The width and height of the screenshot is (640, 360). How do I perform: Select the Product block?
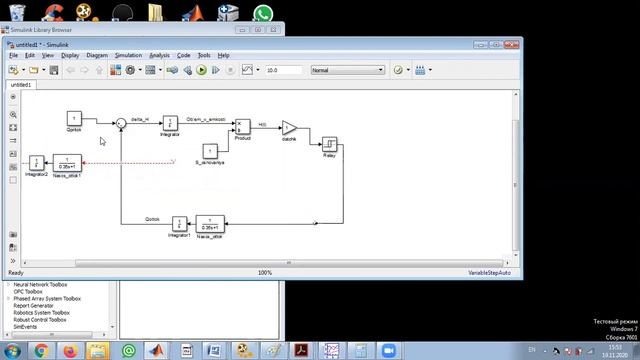(x=243, y=127)
